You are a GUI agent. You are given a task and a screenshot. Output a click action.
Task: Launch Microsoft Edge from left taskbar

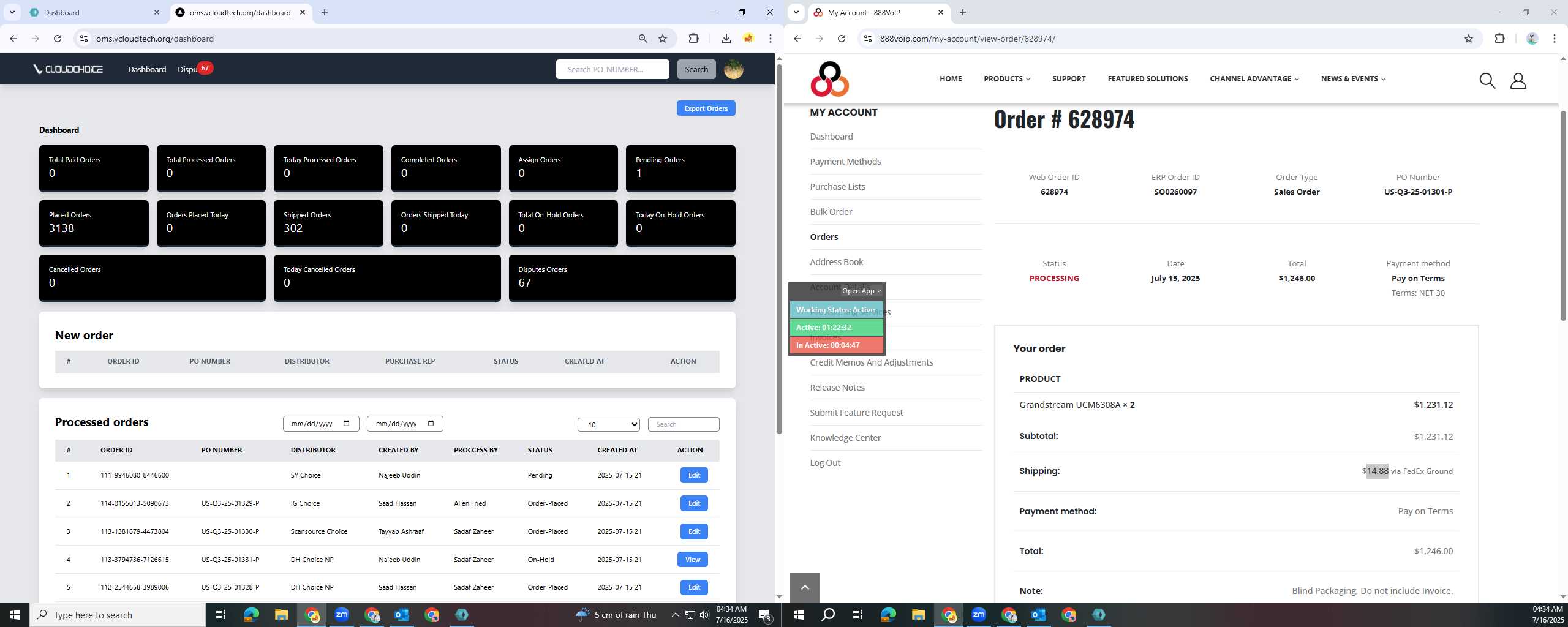tap(251, 615)
